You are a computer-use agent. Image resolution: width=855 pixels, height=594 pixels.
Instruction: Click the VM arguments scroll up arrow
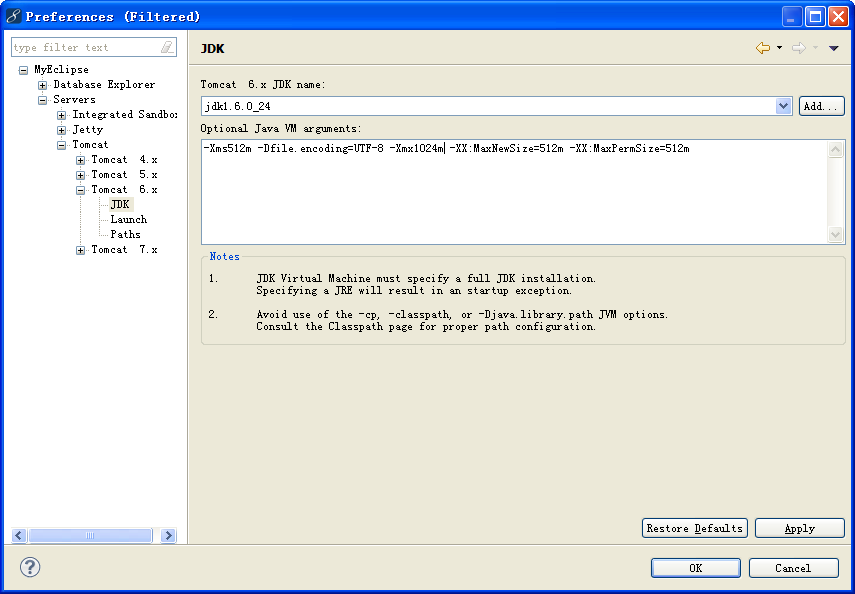[x=835, y=149]
